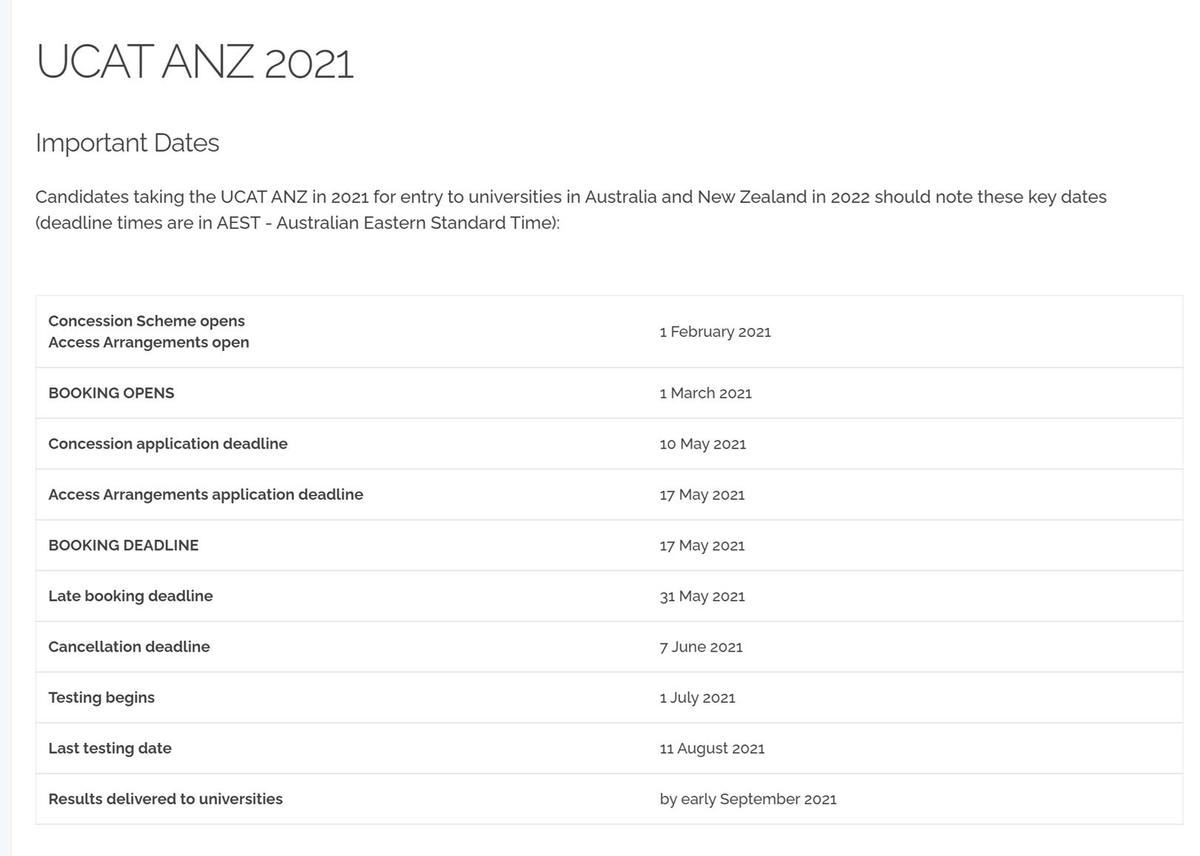Select the Concession application deadline label

168,444
